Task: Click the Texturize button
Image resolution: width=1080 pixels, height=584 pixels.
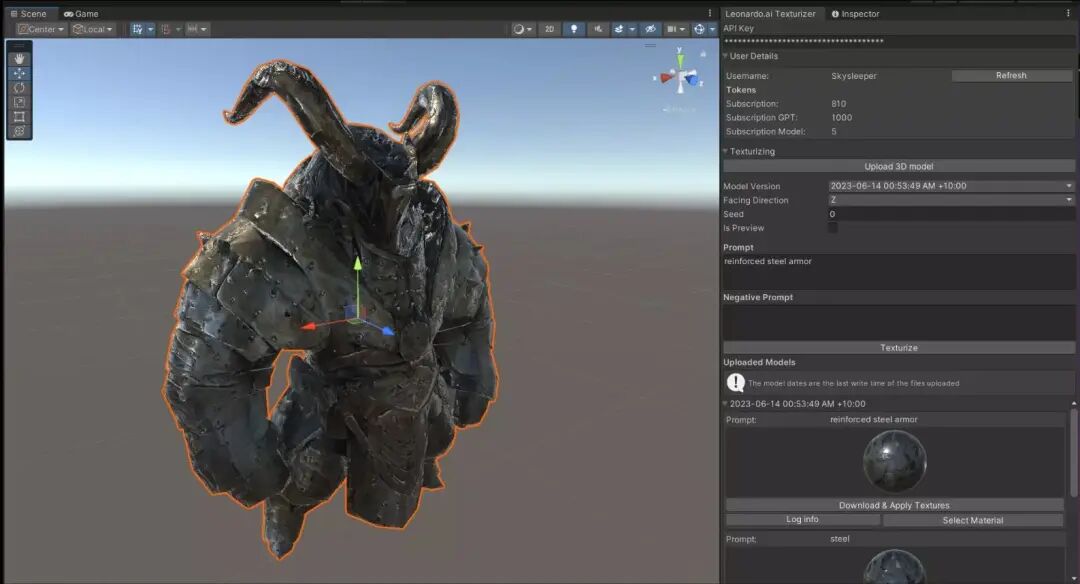Action: tap(899, 348)
